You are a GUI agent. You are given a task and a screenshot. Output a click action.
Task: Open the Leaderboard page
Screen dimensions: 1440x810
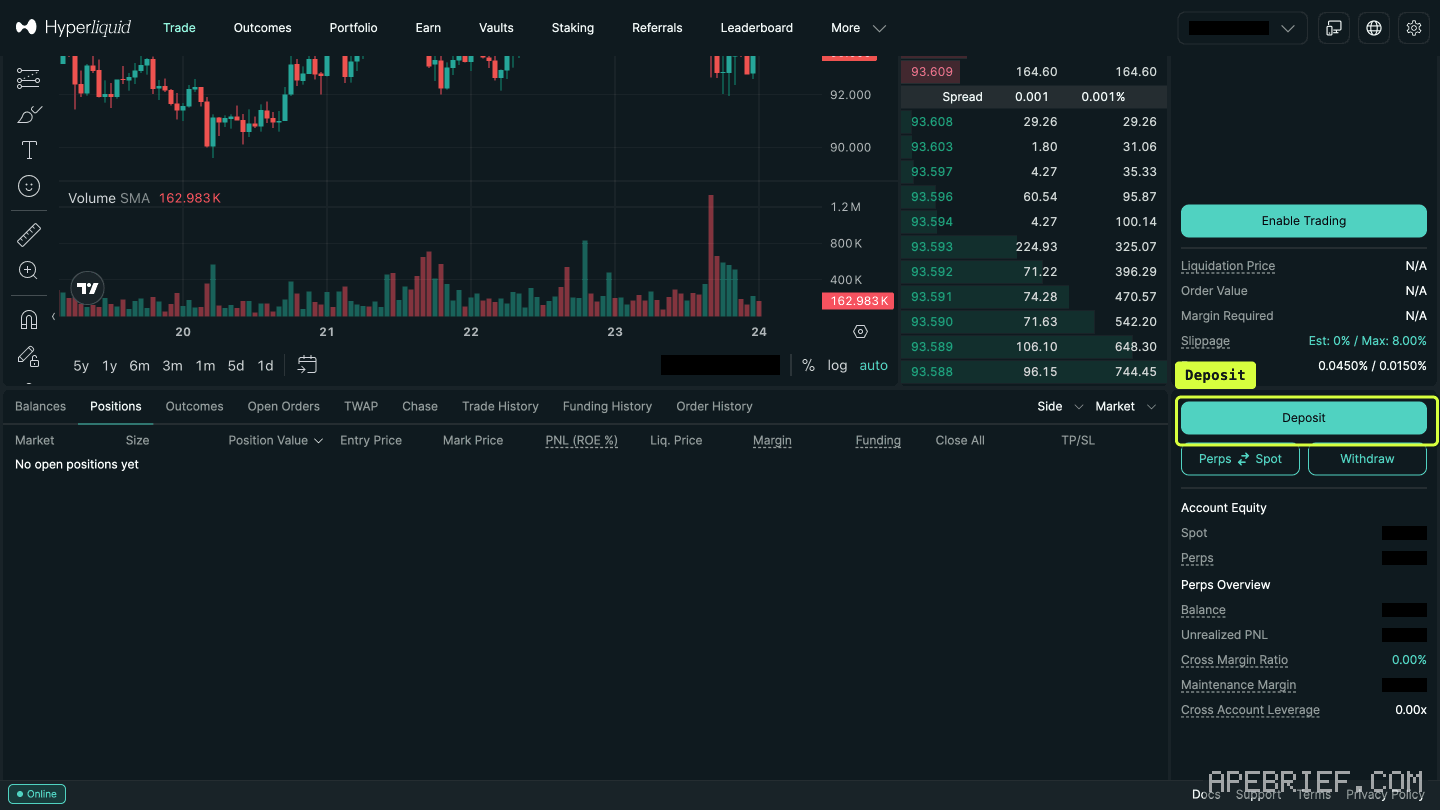756,28
